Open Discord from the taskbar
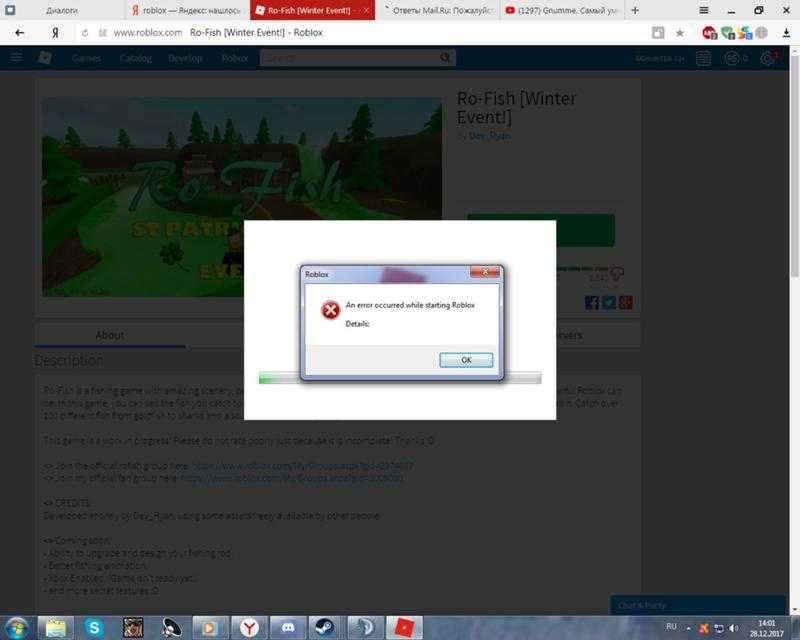Viewport: 800px width, 640px height. [288, 628]
